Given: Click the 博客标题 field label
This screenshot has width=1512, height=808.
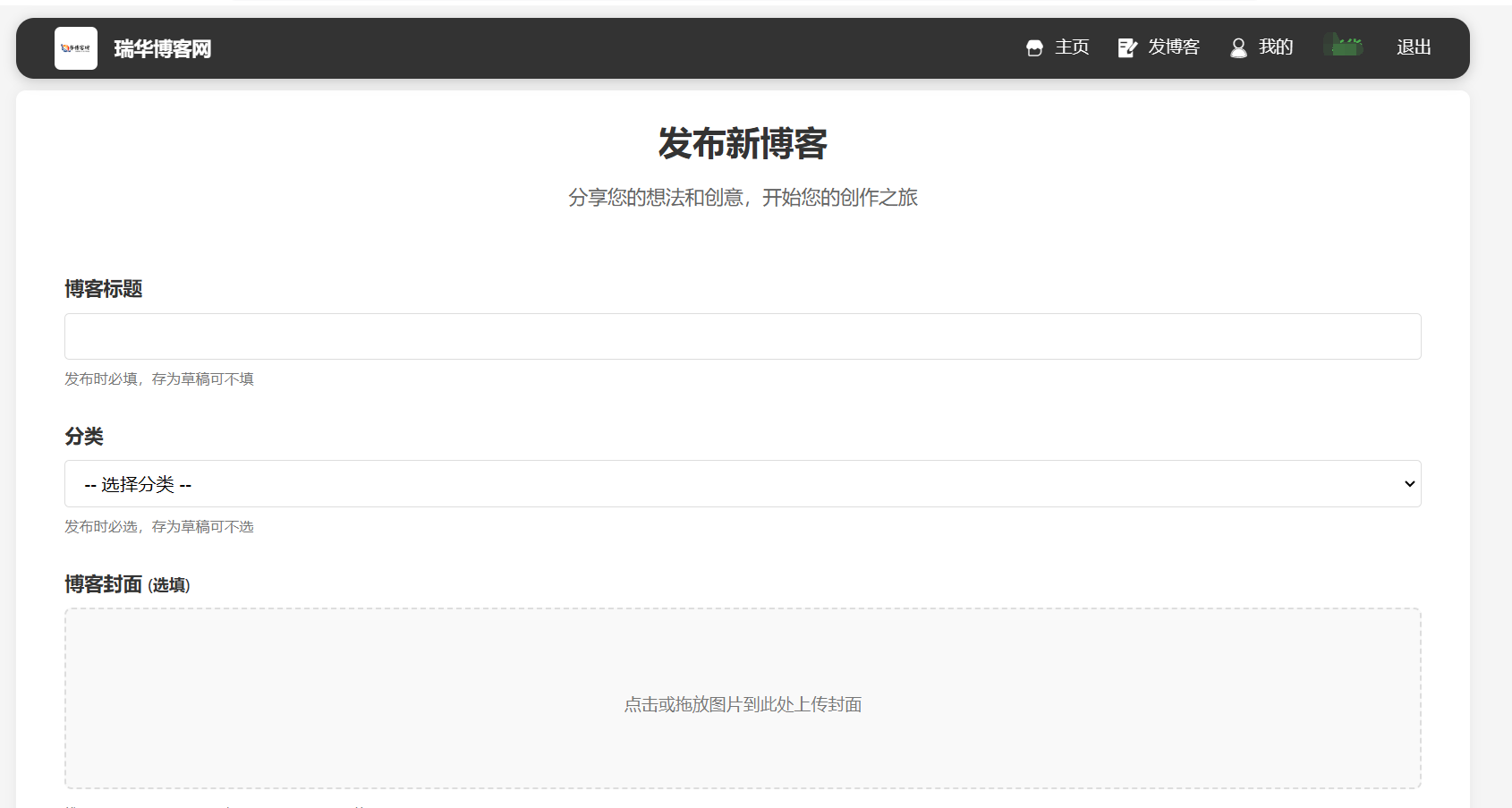Looking at the screenshot, I should (104, 289).
